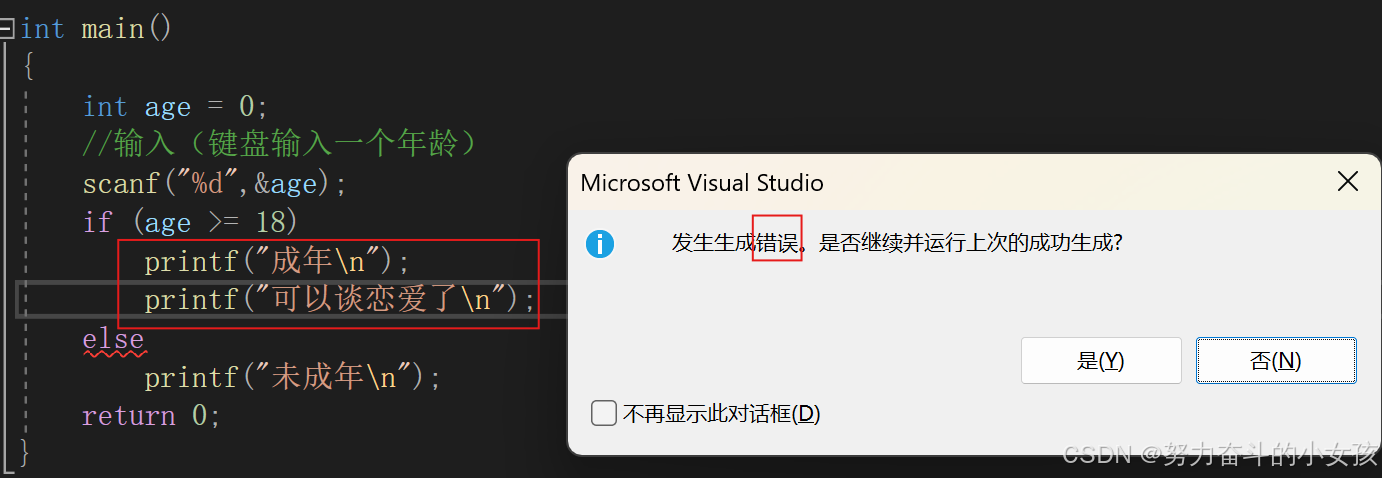Click the red-underlined else keyword
This screenshot has height=478, width=1382.
tap(113, 339)
